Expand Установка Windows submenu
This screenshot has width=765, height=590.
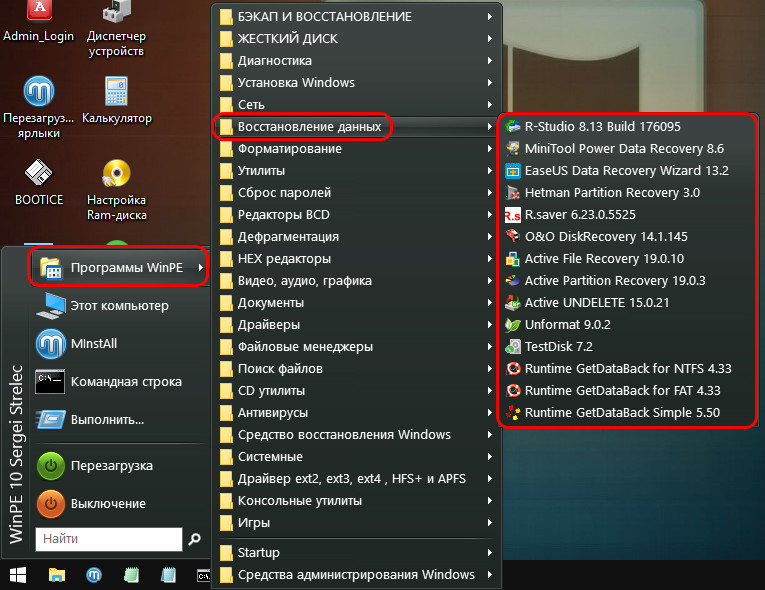pos(357,82)
